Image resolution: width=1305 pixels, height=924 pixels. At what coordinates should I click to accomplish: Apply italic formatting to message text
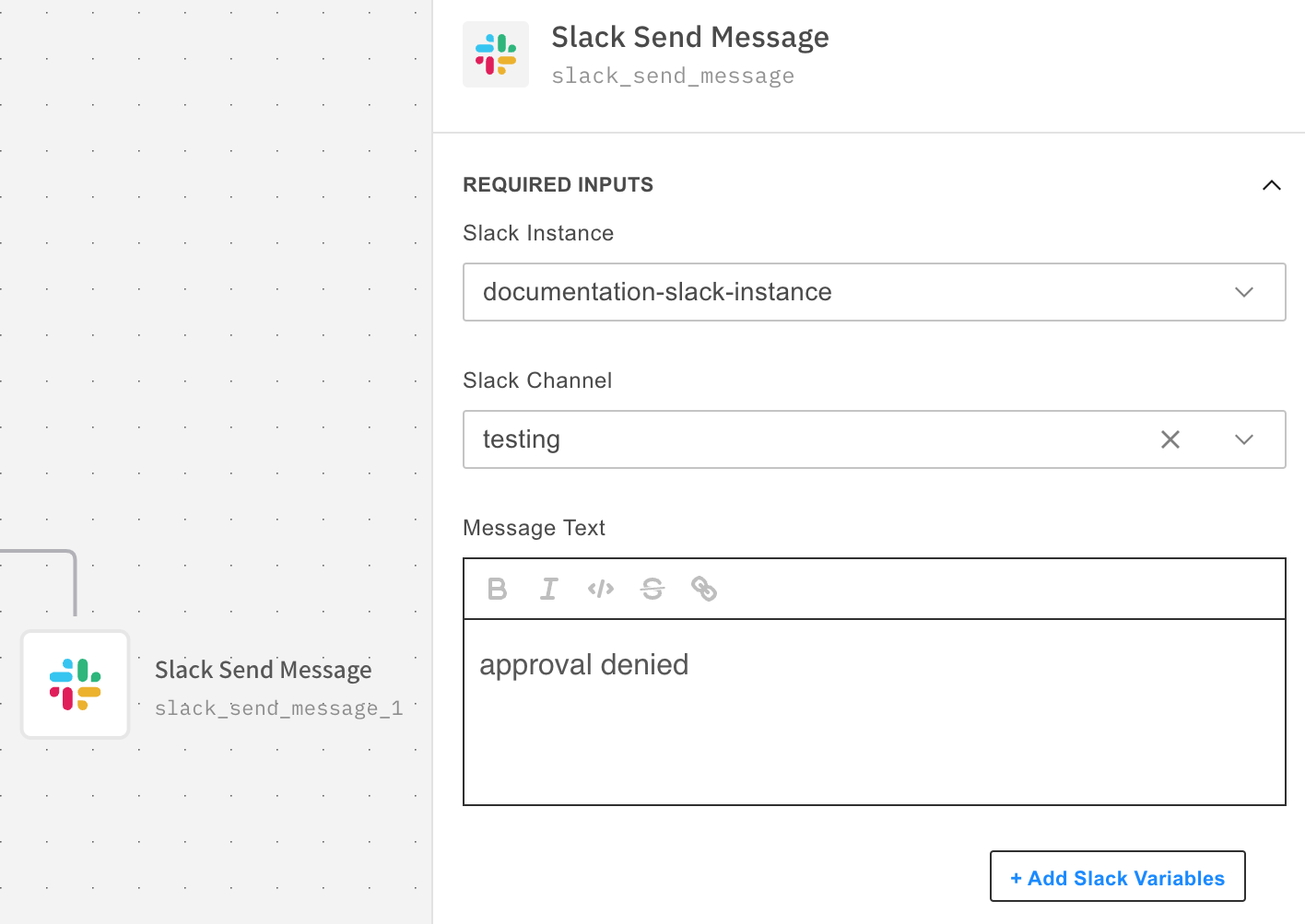tap(549, 589)
